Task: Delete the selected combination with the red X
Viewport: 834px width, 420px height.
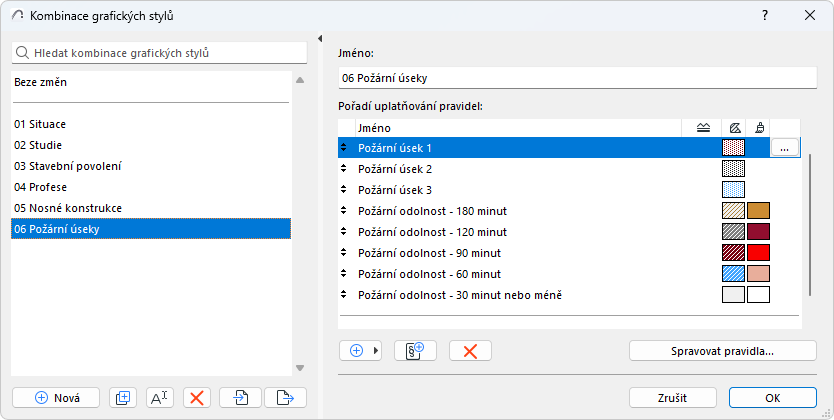Action: pyautogui.click(x=197, y=397)
